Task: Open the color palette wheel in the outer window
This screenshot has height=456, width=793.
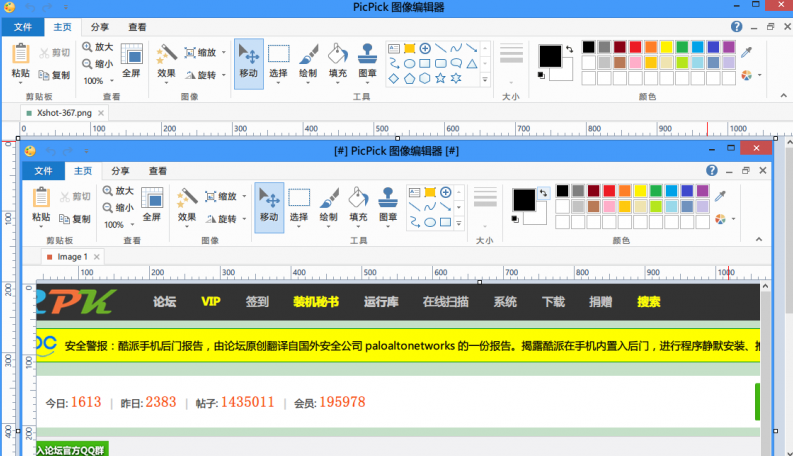Action: pos(746,75)
